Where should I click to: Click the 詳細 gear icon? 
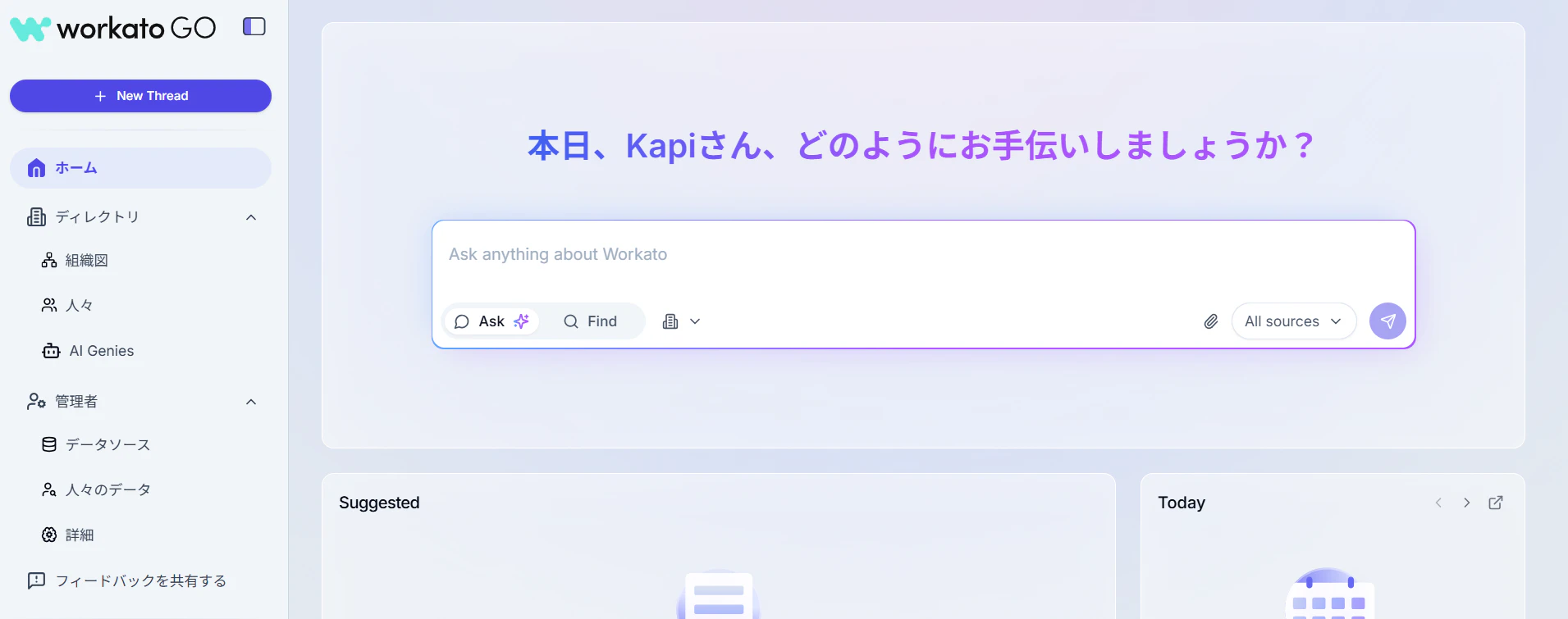tap(49, 535)
